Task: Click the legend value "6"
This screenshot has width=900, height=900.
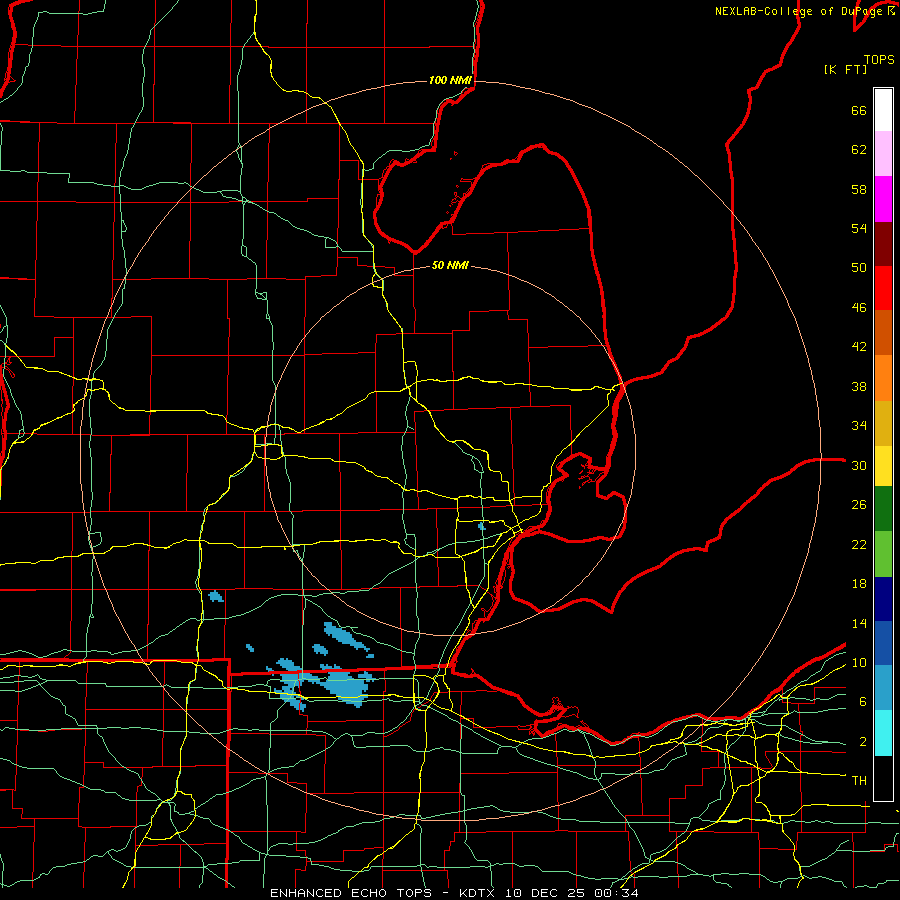Action: [863, 702]
